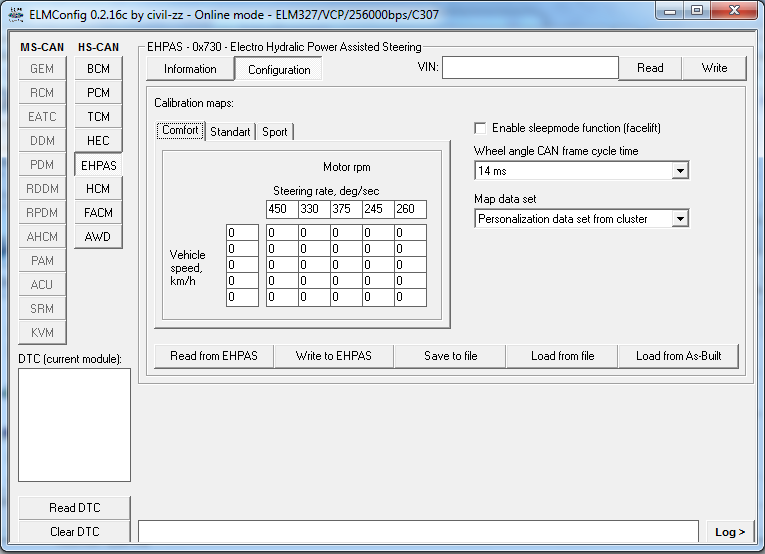Click the VIN input field

point(530,68)
